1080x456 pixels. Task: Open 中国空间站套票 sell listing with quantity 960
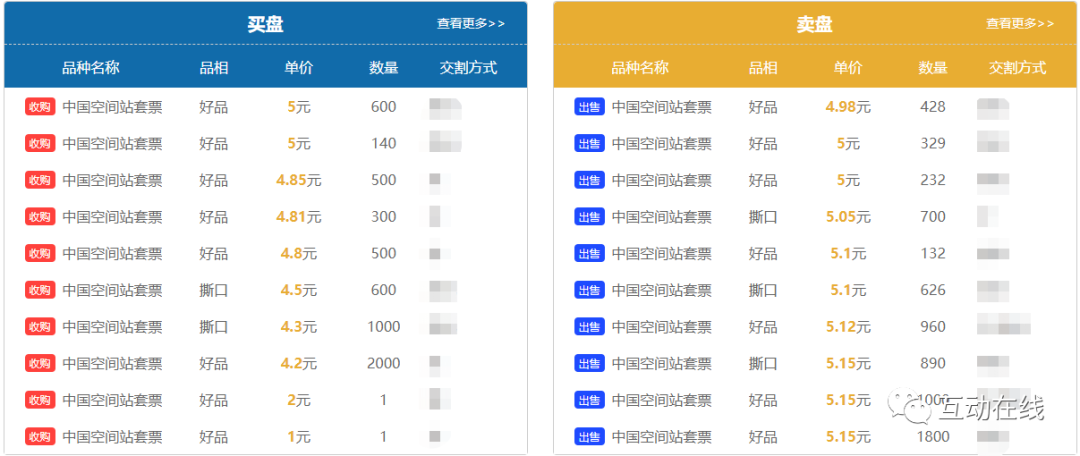(661, 327)
